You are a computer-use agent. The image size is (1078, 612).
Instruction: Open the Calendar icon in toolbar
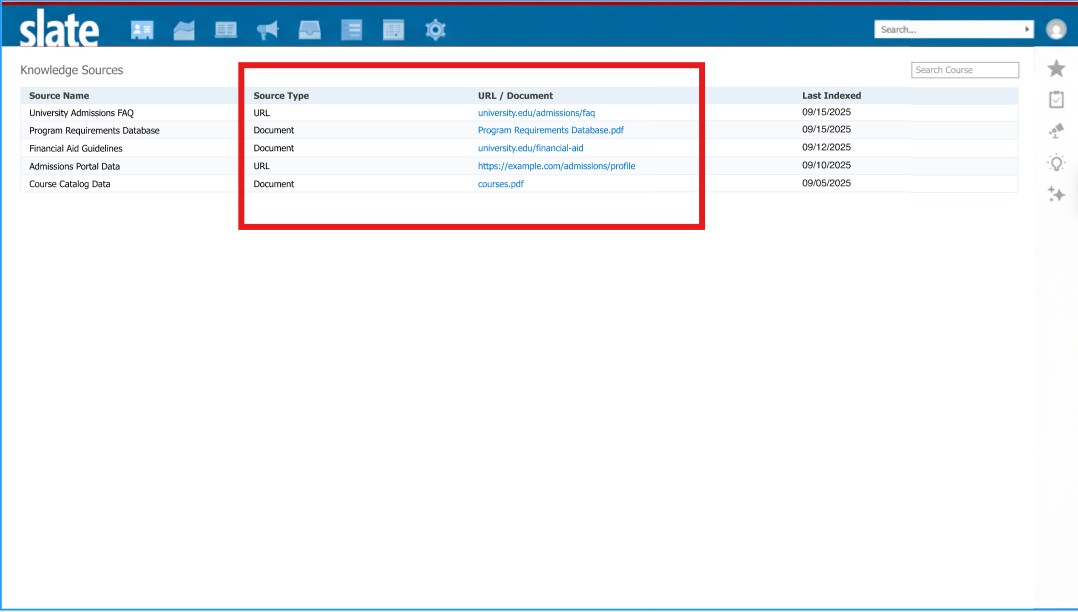(393, 29)
